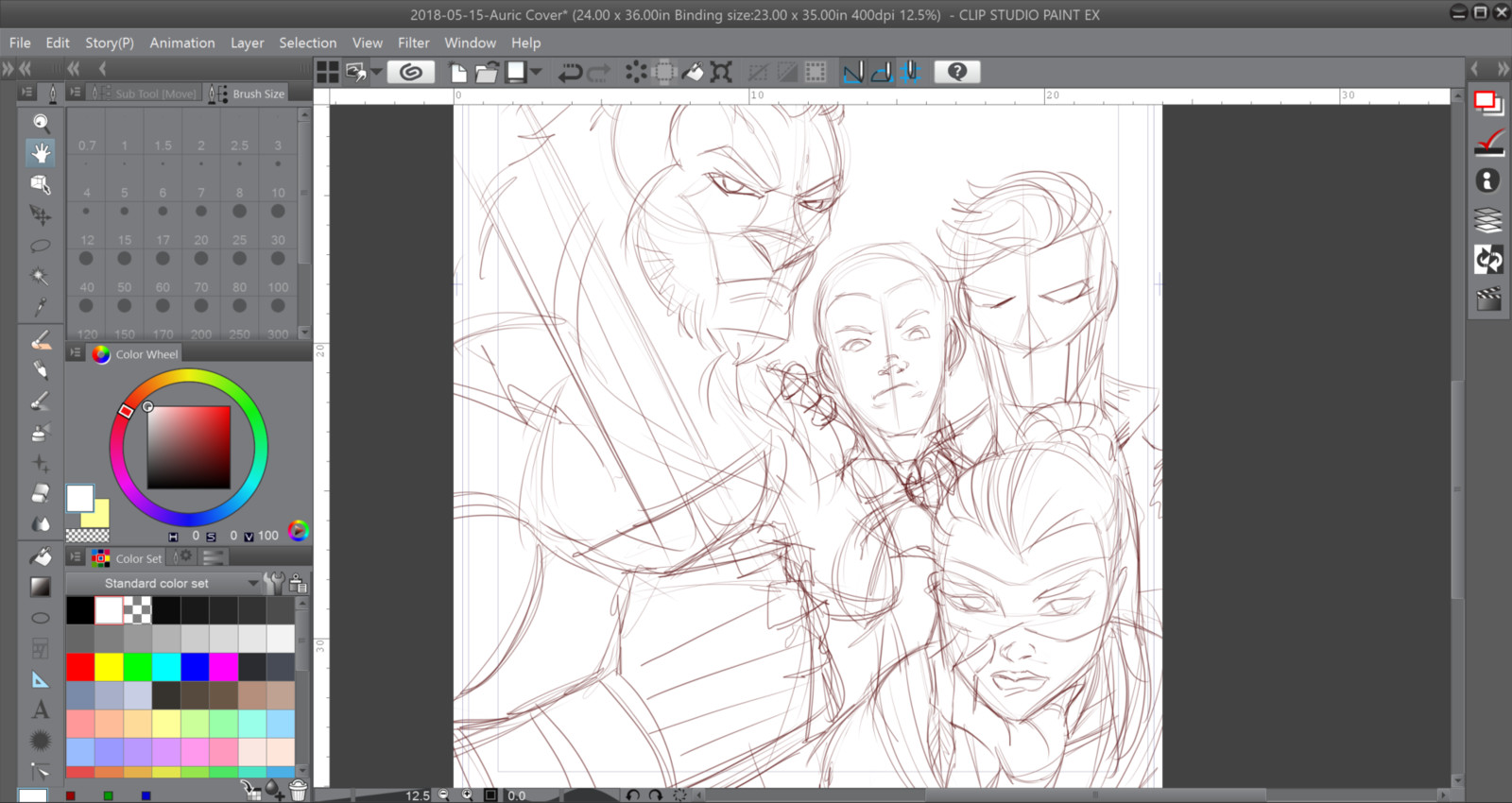Select the Operation object tool
The height and width of the screenshot is (803, 1512).
(x=41, y=184)
